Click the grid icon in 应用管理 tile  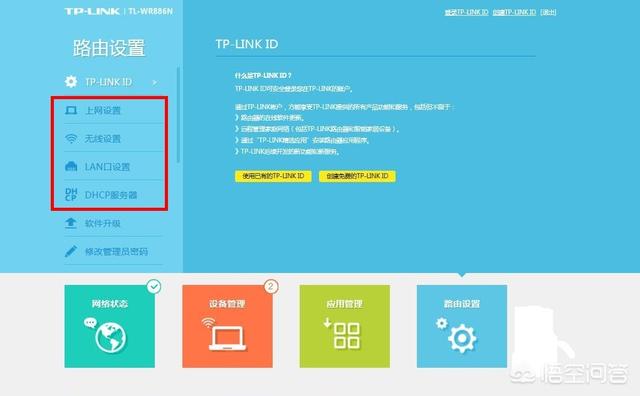(x=347, y=336)
